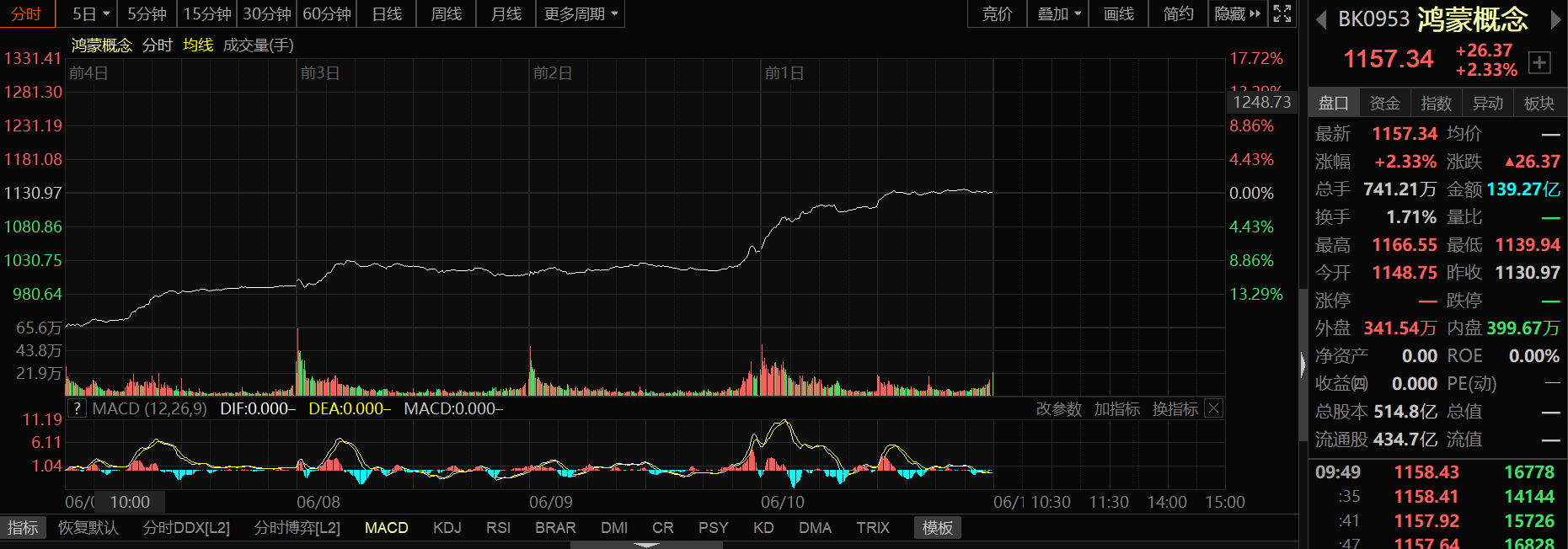1568x549 pixels.
Task: Expand the 更多周期 dropdown
Action: 581,14
